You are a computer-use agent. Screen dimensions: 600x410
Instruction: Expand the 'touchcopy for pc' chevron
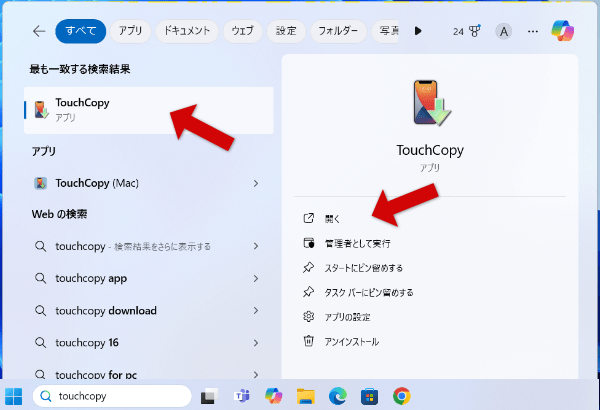pos(256,374)
